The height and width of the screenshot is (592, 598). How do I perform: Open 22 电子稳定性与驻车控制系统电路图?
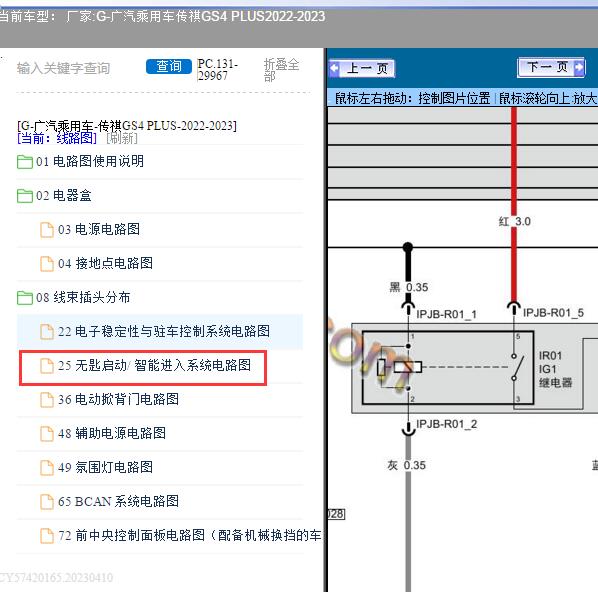(x=164, y=331)
